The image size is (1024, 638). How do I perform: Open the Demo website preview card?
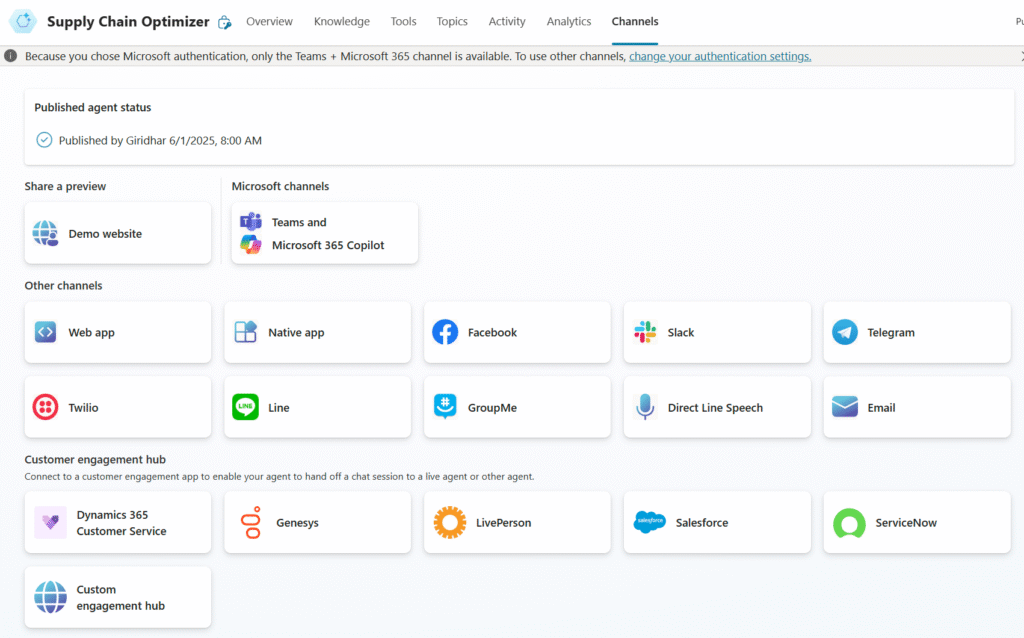[118, 233]
